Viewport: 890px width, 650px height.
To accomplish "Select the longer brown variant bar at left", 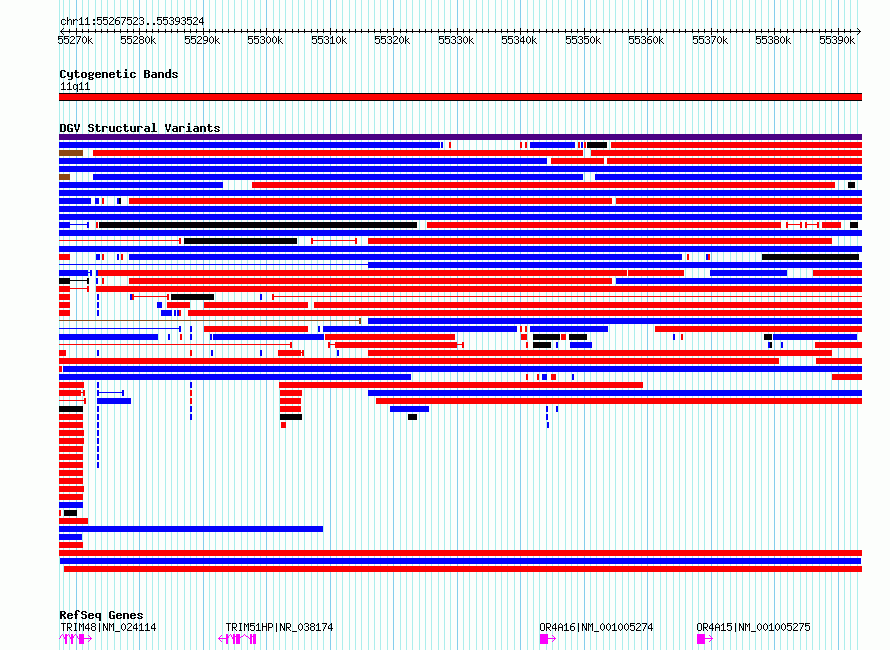I will coord(71,153).
